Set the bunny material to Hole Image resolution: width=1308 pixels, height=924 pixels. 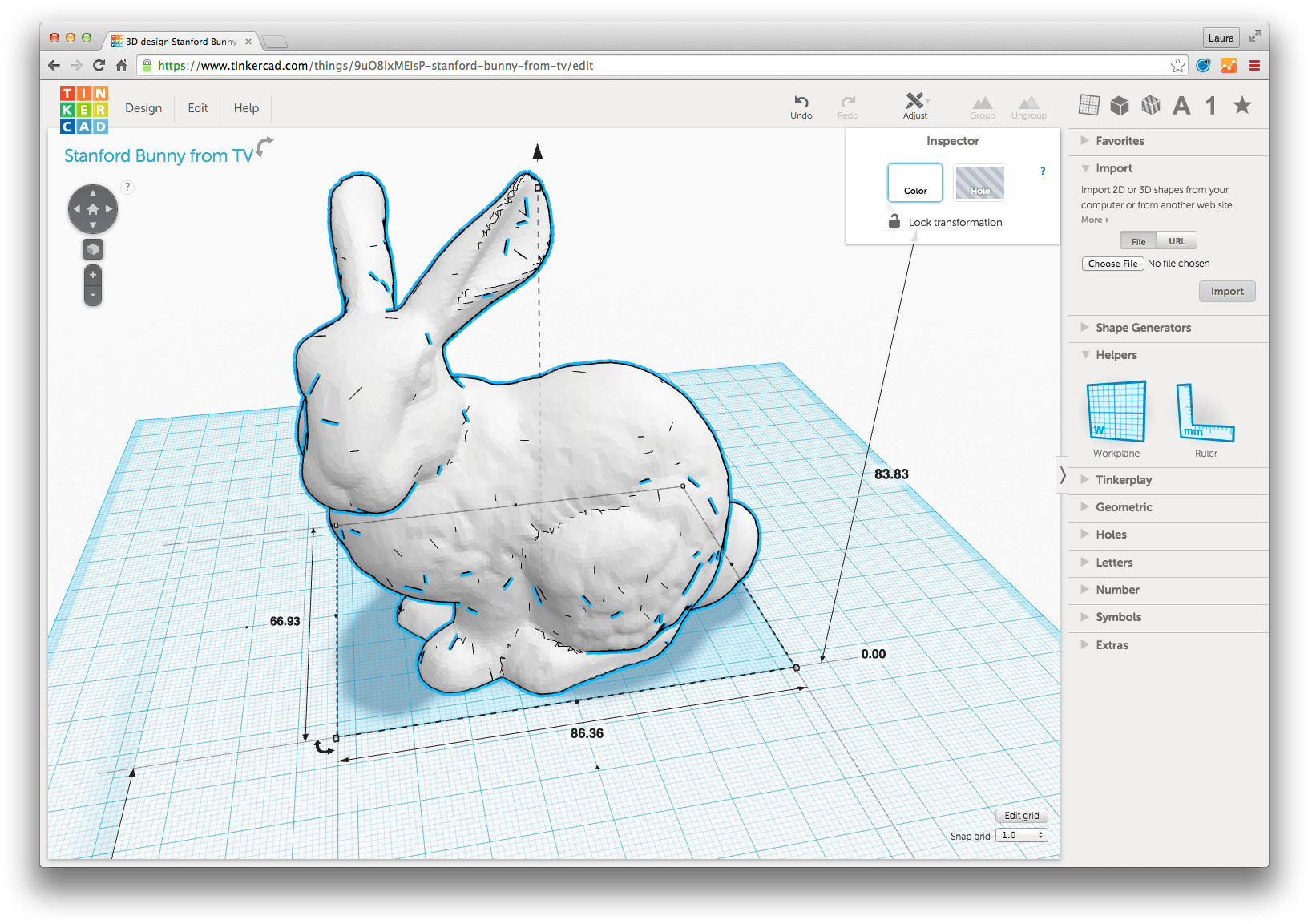(x=979, y=183)
